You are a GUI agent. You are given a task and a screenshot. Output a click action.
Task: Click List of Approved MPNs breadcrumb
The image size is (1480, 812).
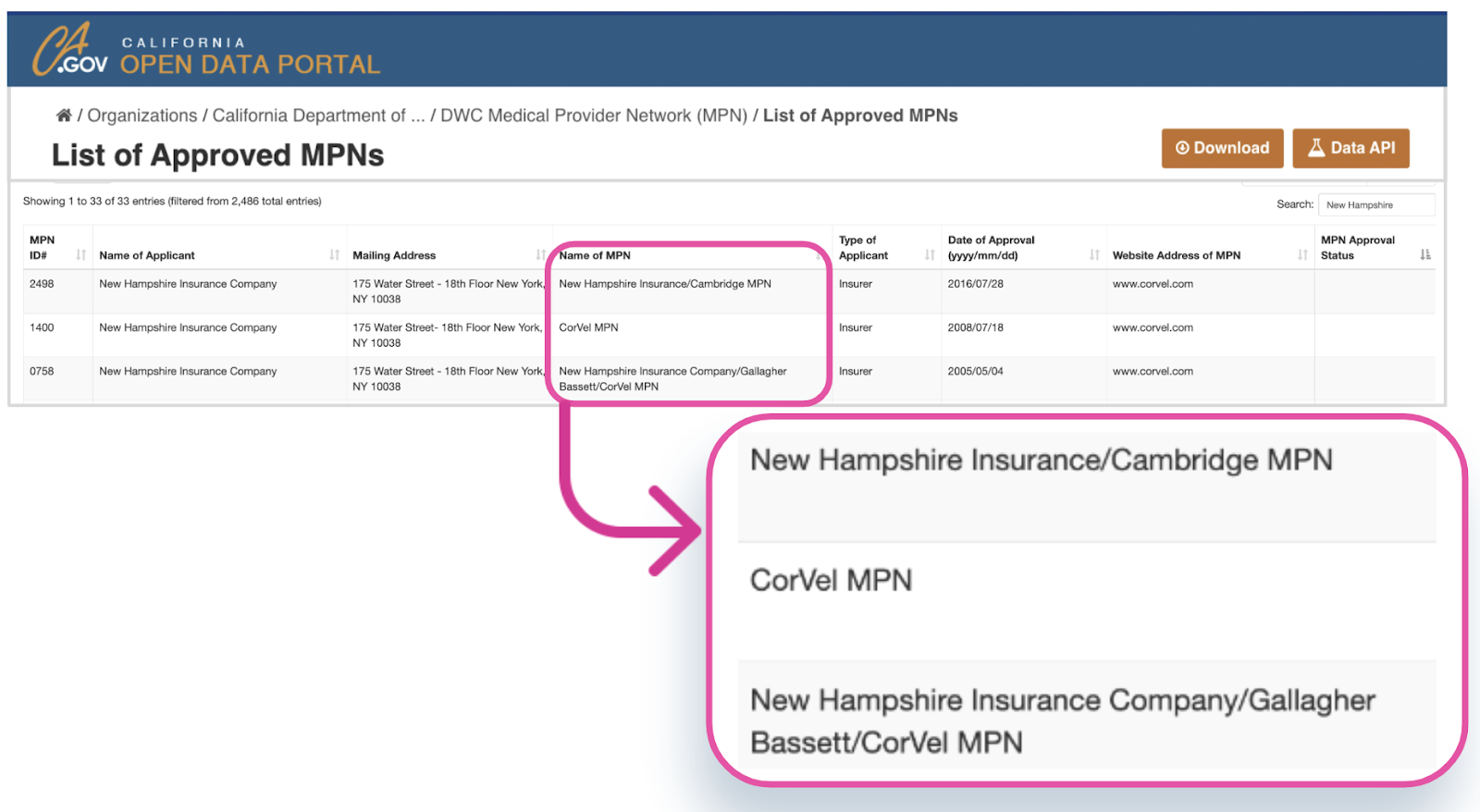click(860, 116)
